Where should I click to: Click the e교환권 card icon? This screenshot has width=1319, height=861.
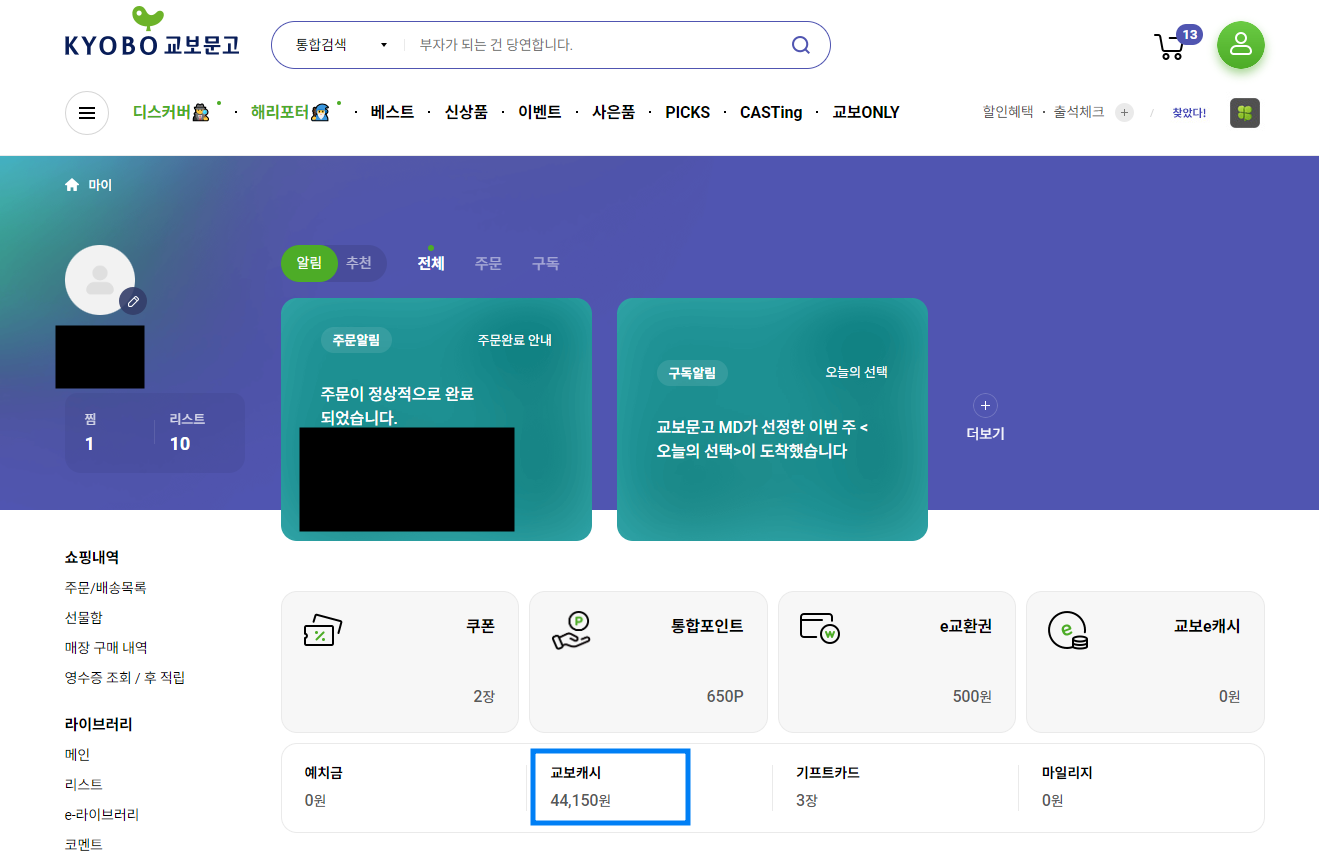pyautogui.click(x=820, y=628)
